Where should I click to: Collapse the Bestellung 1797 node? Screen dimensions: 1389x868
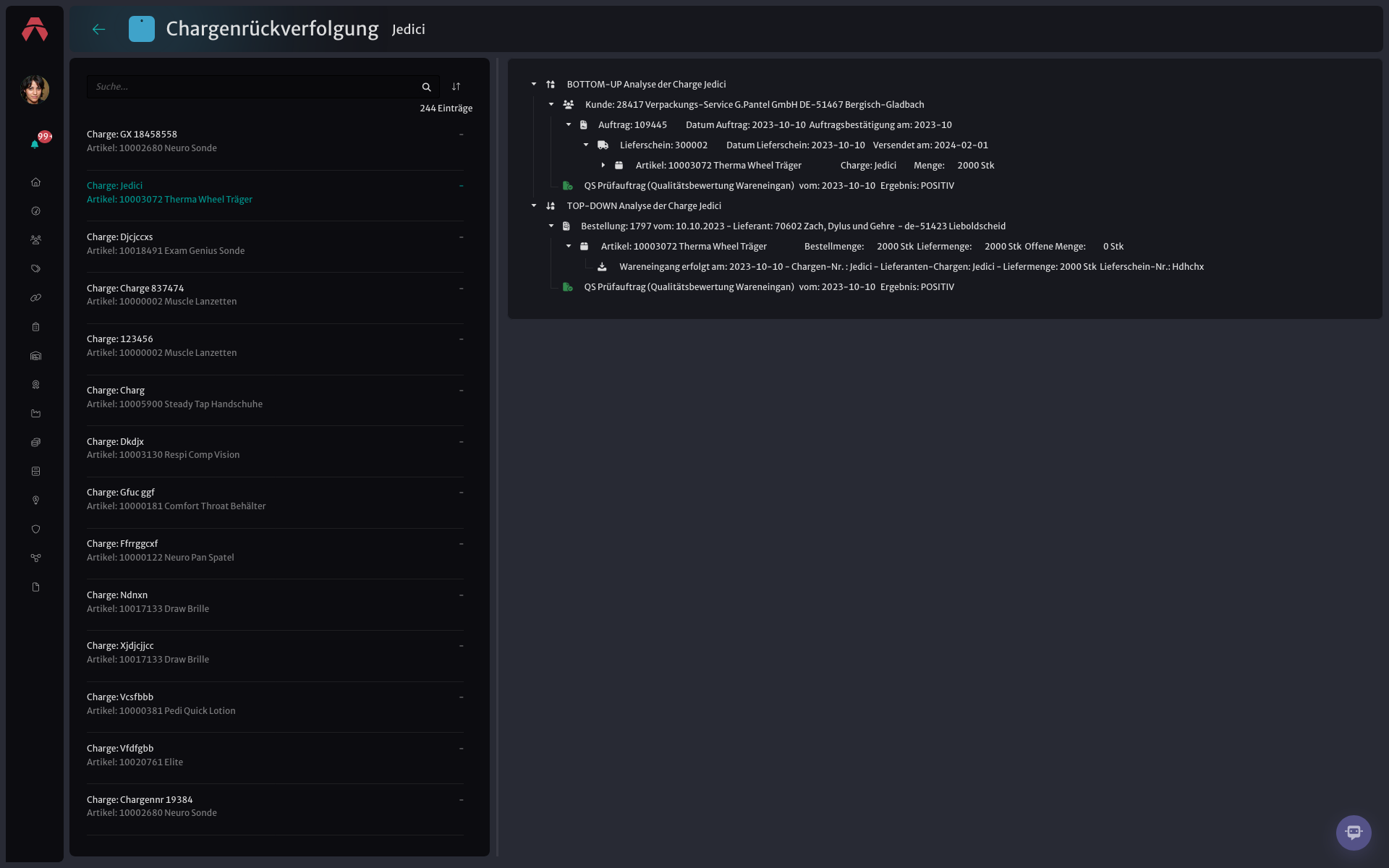[x=551, y=226]
